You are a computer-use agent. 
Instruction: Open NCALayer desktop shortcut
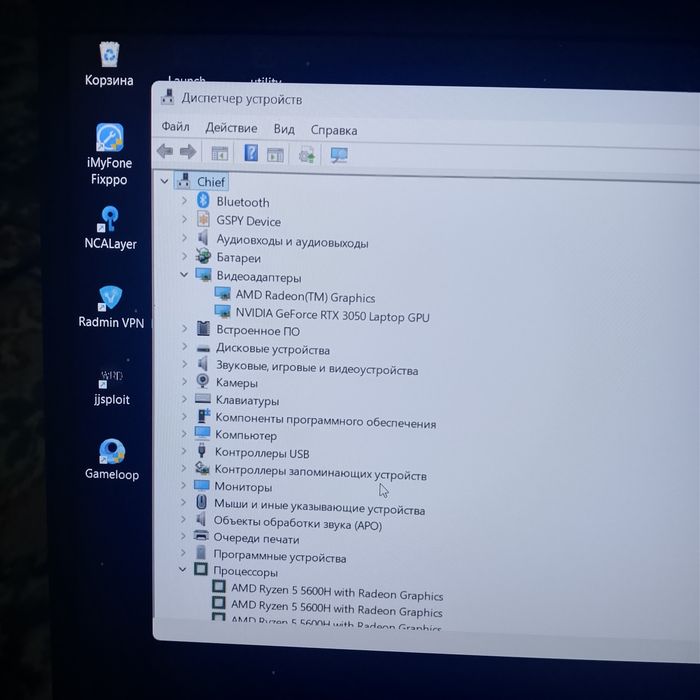110,228
